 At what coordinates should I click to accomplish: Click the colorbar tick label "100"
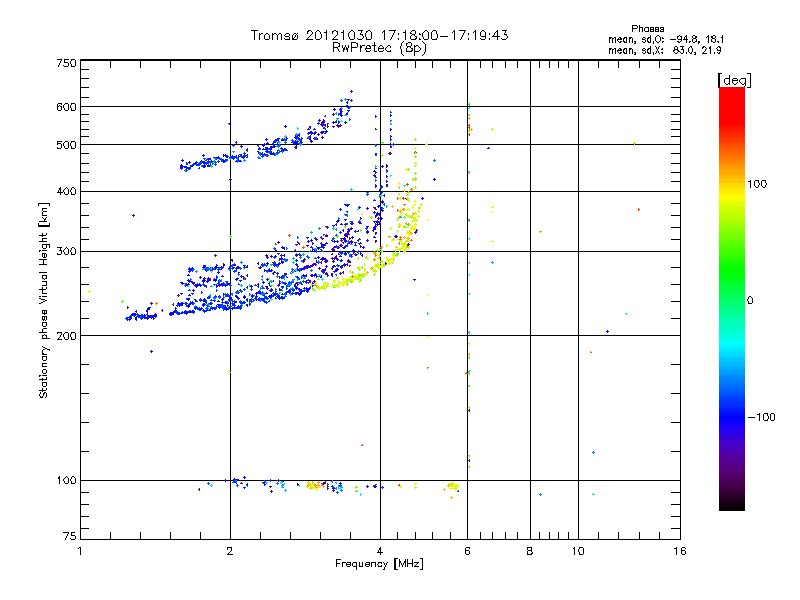click(757, 184)
